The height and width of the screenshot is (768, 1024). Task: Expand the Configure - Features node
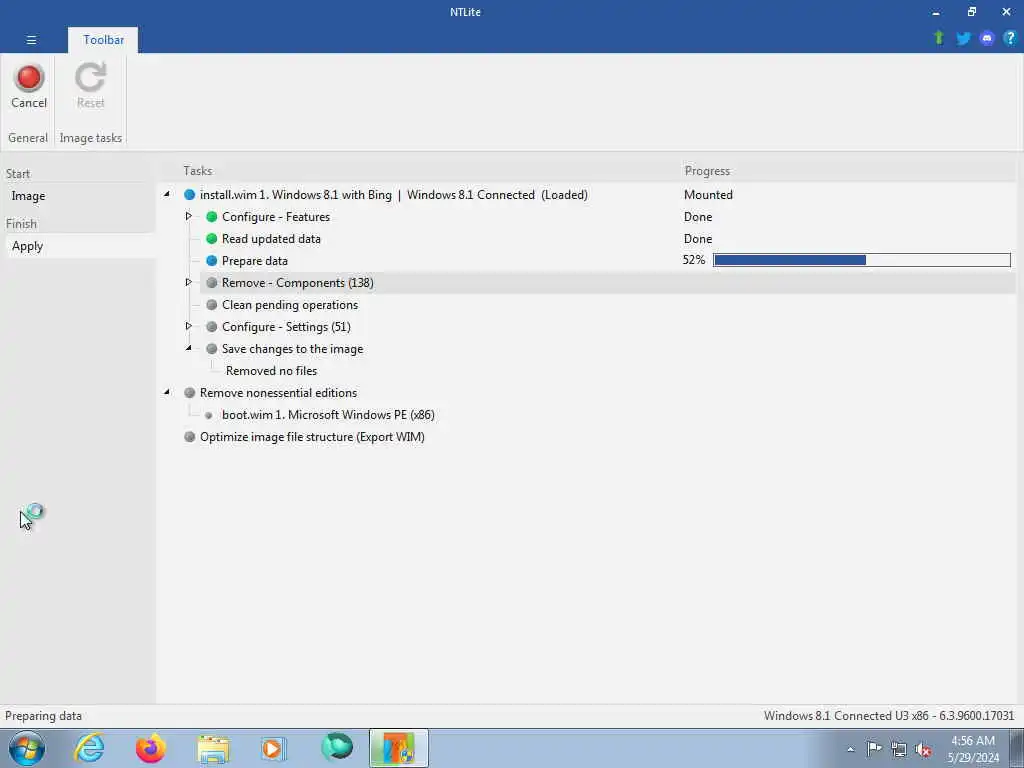188,216
